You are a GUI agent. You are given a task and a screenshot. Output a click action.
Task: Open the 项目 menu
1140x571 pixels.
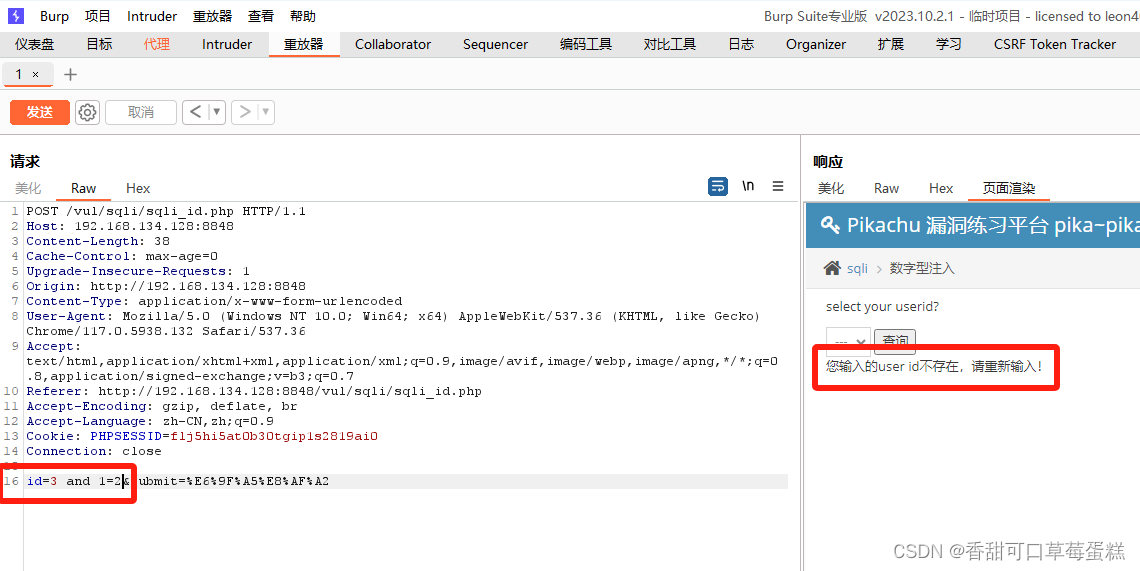point(98,16)
